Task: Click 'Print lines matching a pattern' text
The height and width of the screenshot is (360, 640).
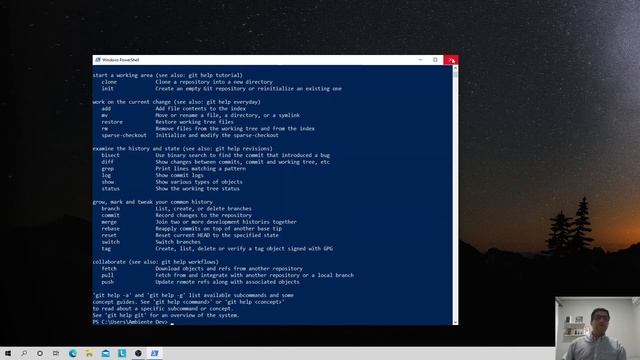Action: (x=200, y=169)
